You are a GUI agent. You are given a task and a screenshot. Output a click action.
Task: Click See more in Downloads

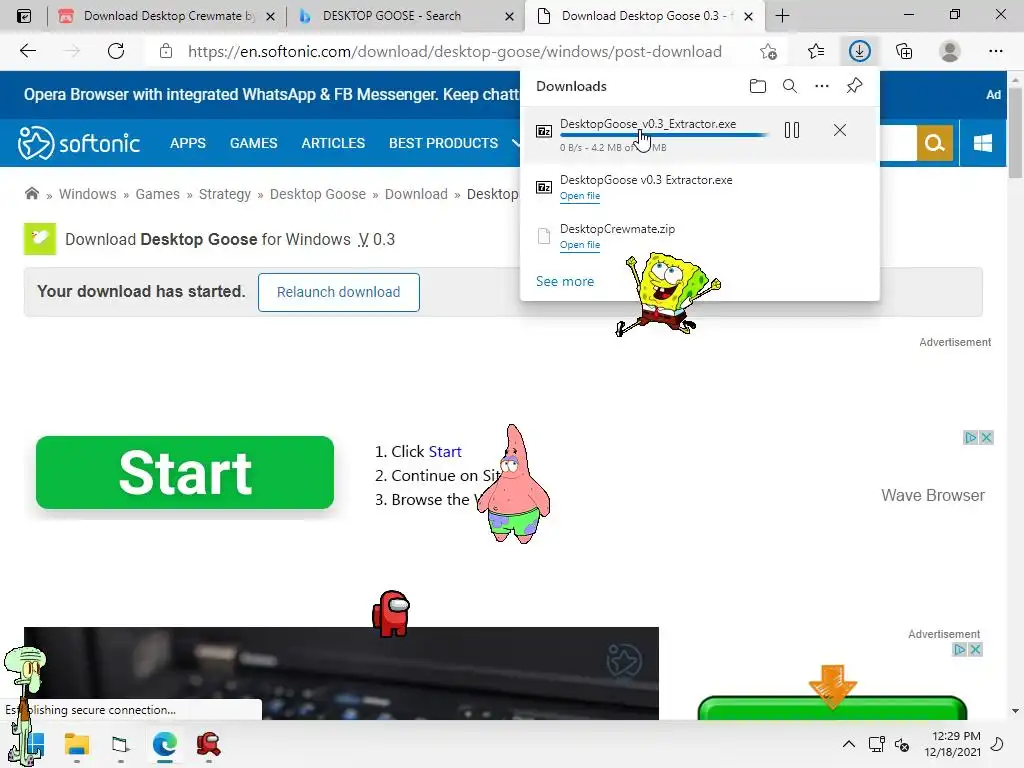565,281
